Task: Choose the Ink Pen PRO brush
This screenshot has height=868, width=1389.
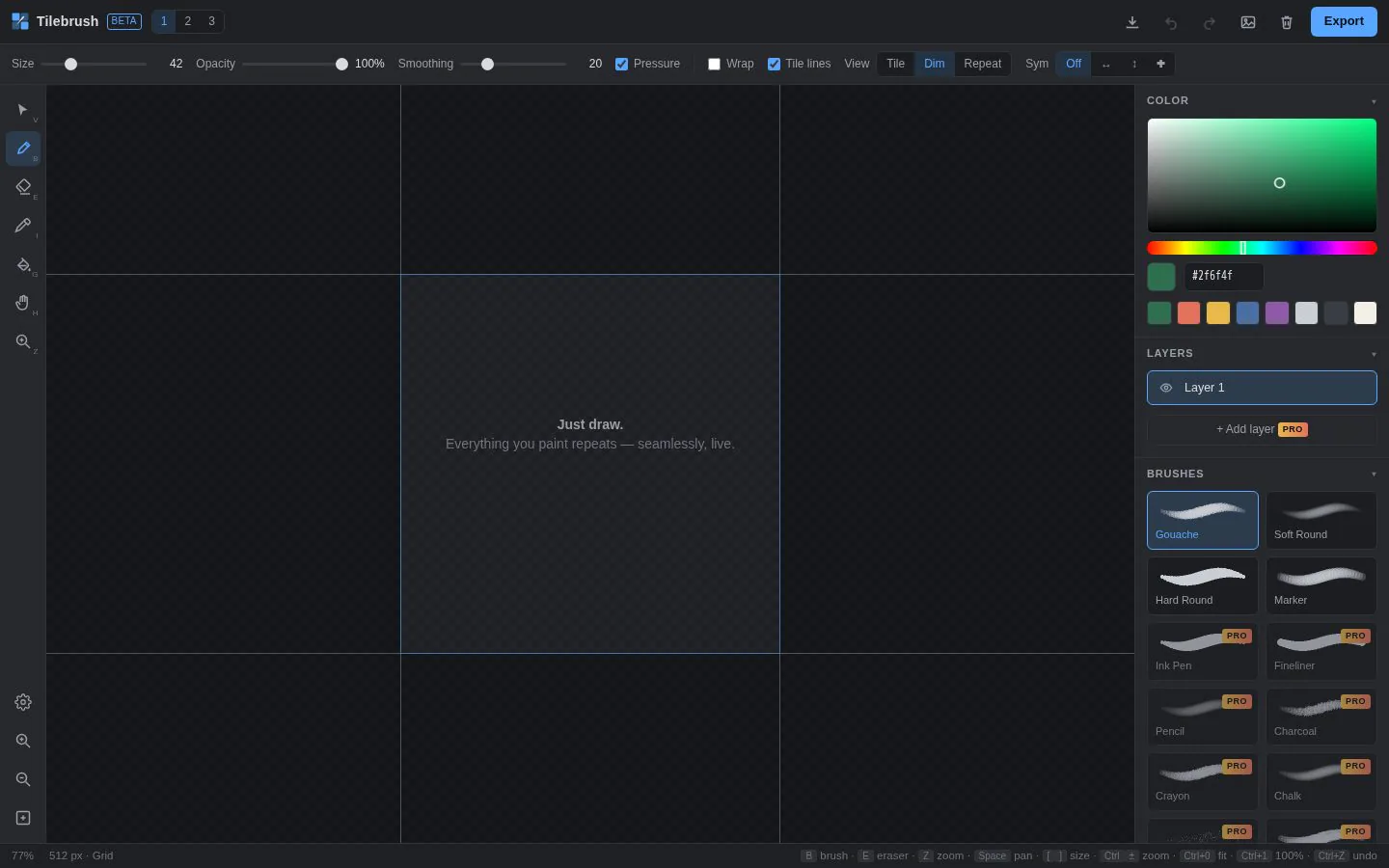Action: (x=1203, y=651)
